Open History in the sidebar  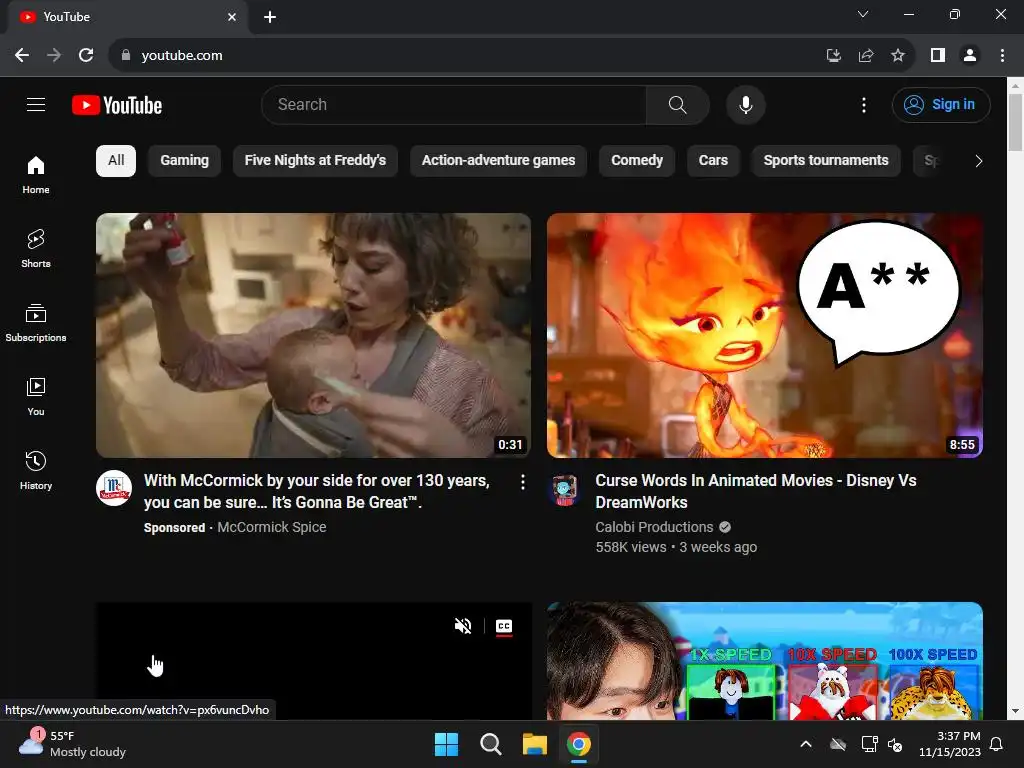point(36,470)
